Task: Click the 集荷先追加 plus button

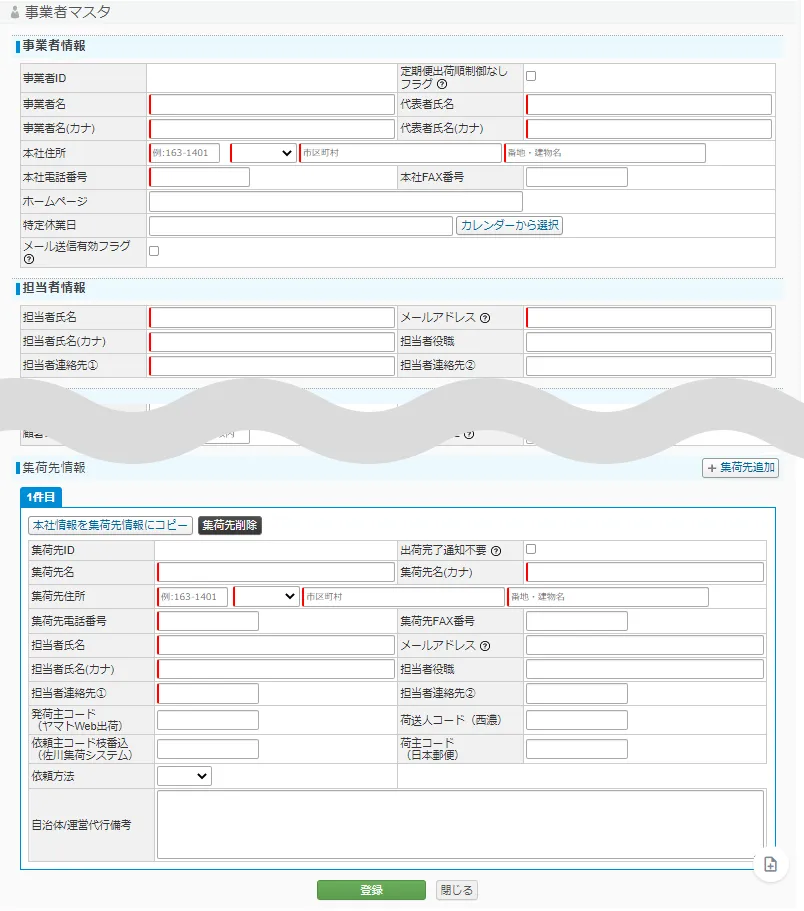Action: coord(740,468)
